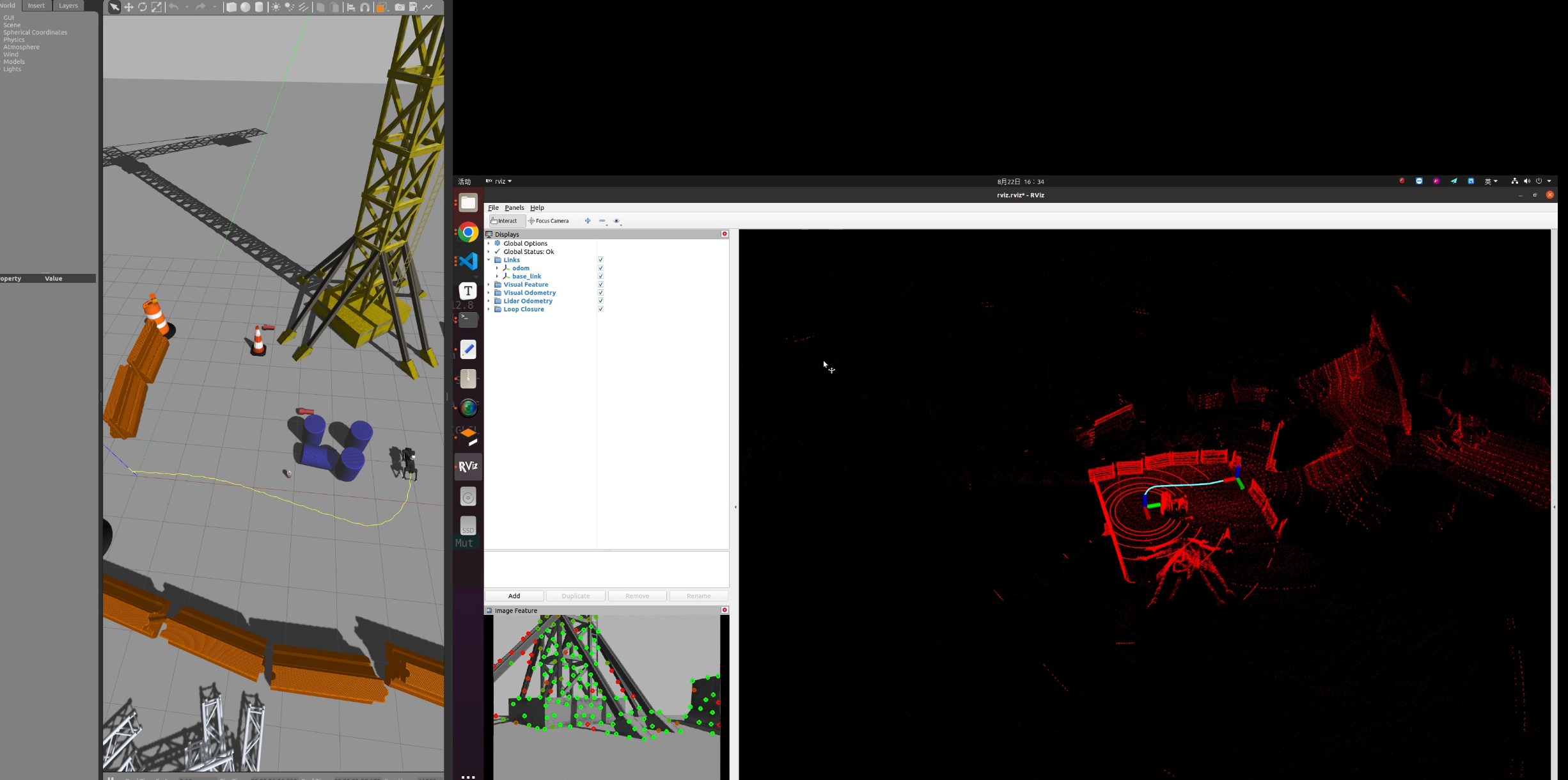The image size is (1568, 780).
Task: Click the Remove button in Displays panel
Action: (x=637, y=595)
